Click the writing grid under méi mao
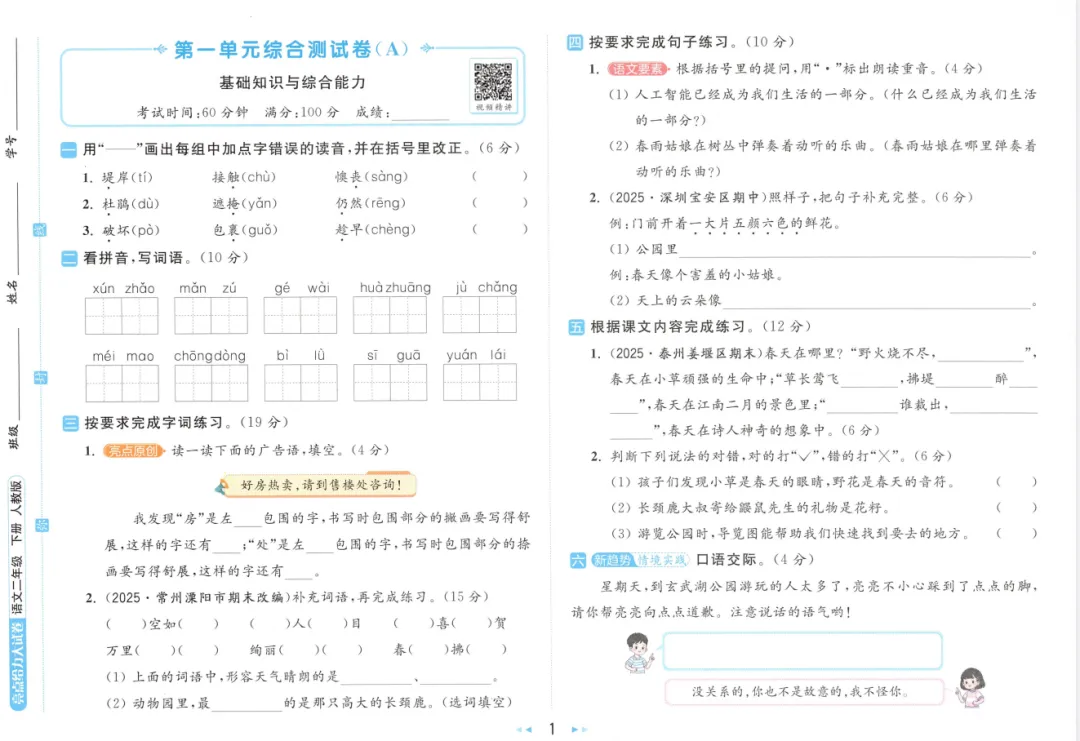 coord(122,383)
